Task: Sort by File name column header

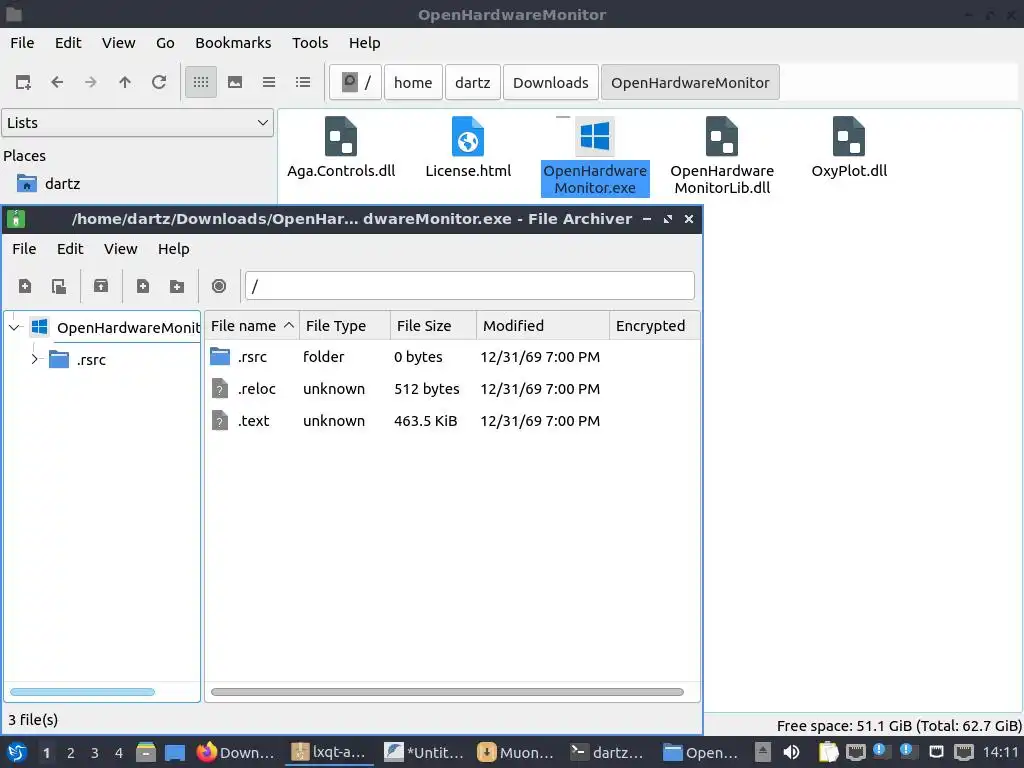Action: (252, 326)
